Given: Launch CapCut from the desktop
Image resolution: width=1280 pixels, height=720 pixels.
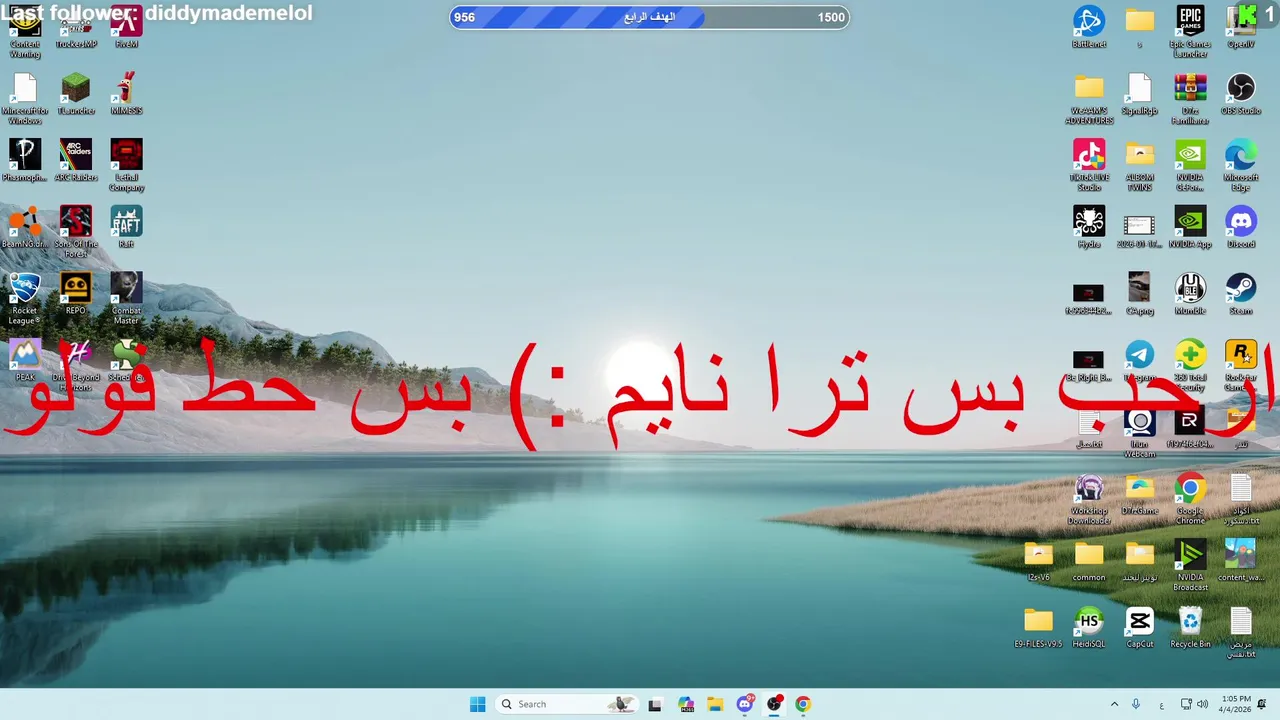Looking at the screenshot, I should [x=1139, y=628].
